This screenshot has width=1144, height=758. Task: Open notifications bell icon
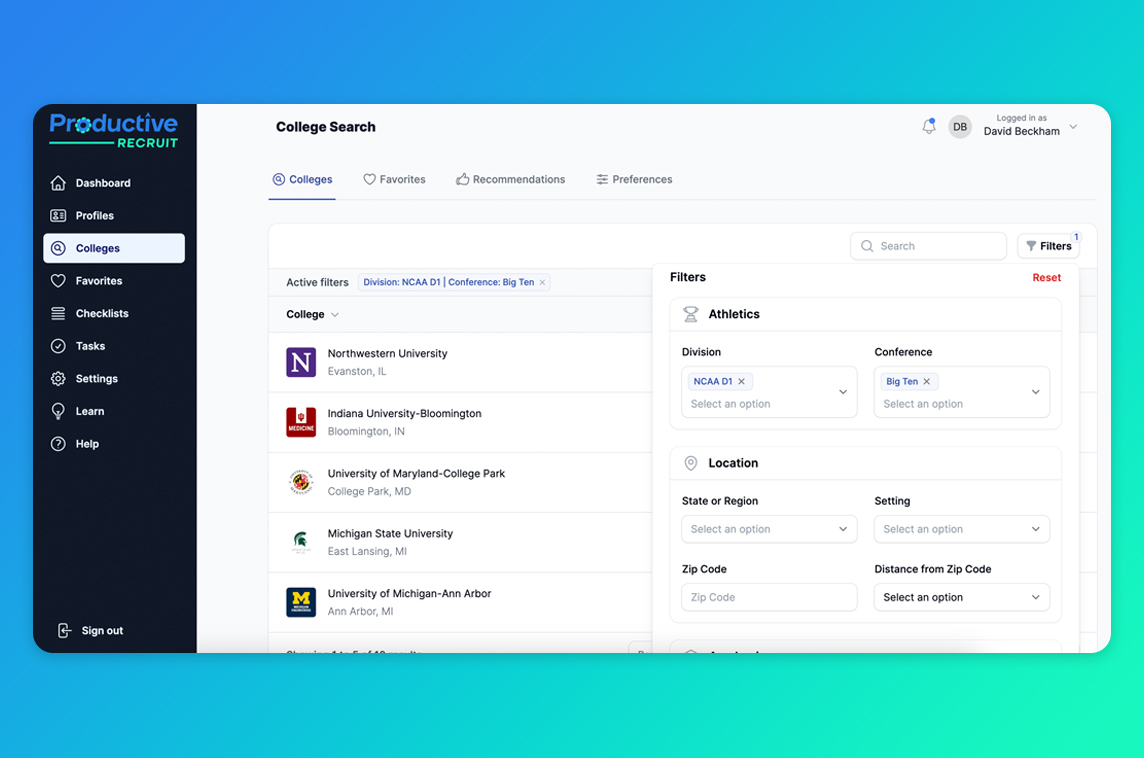pos(929,126)
